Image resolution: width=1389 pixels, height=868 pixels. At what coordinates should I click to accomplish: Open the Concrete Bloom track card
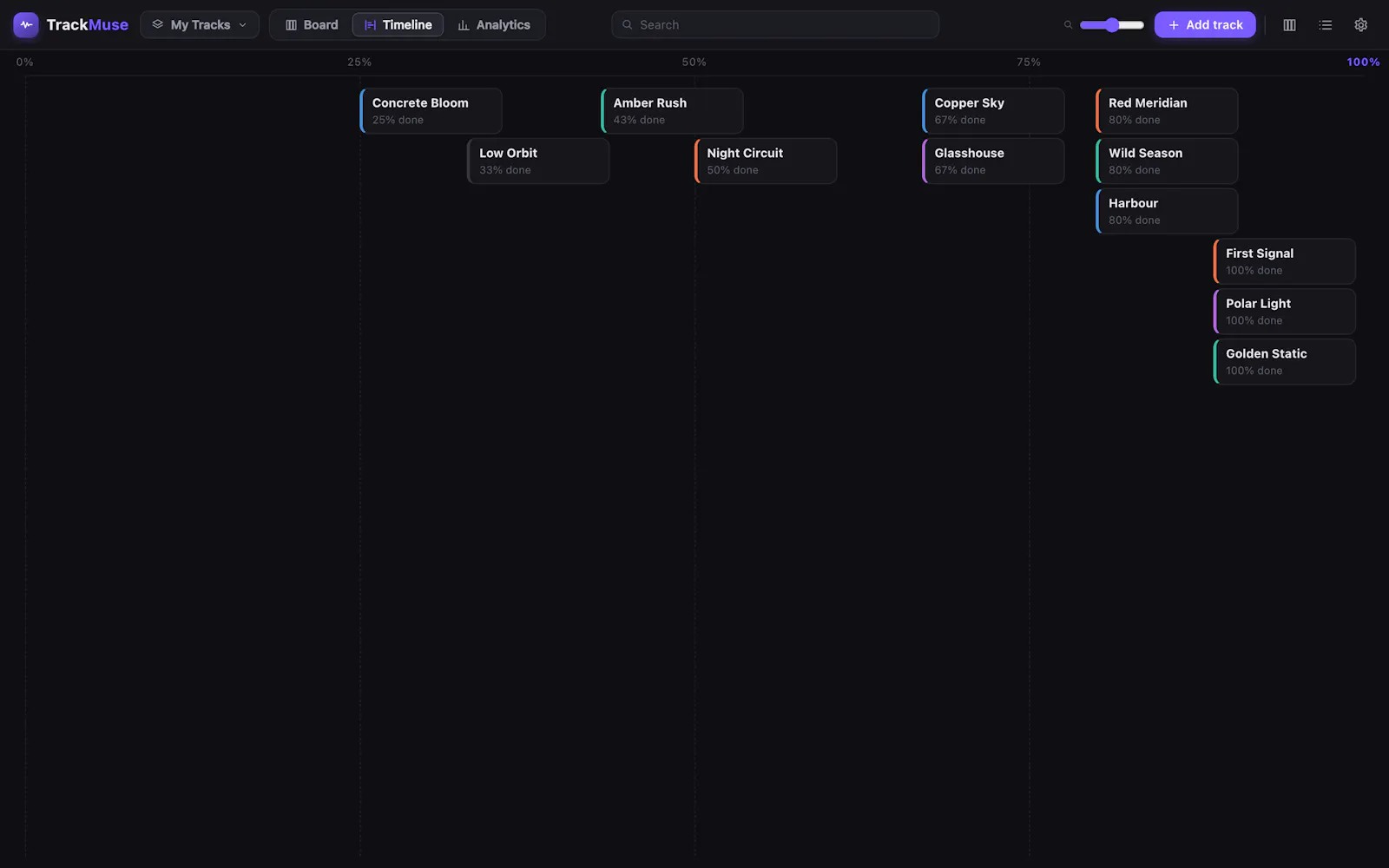point(431,110)
